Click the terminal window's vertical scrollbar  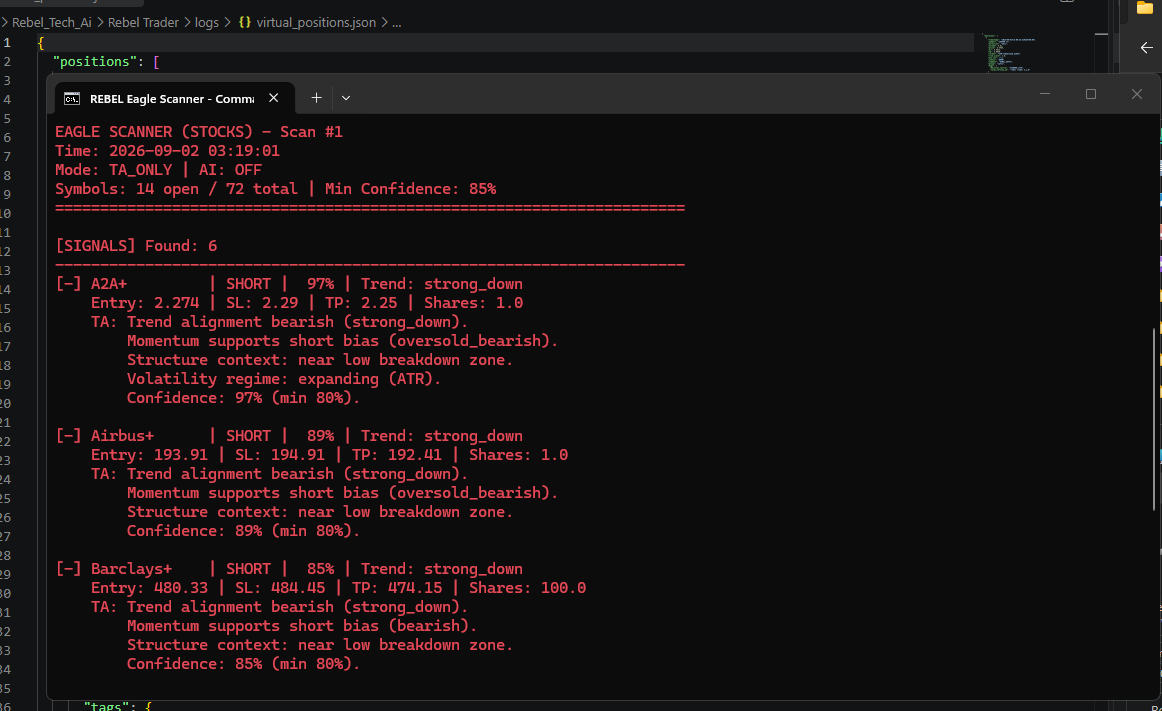click(x=1155, y=420)
